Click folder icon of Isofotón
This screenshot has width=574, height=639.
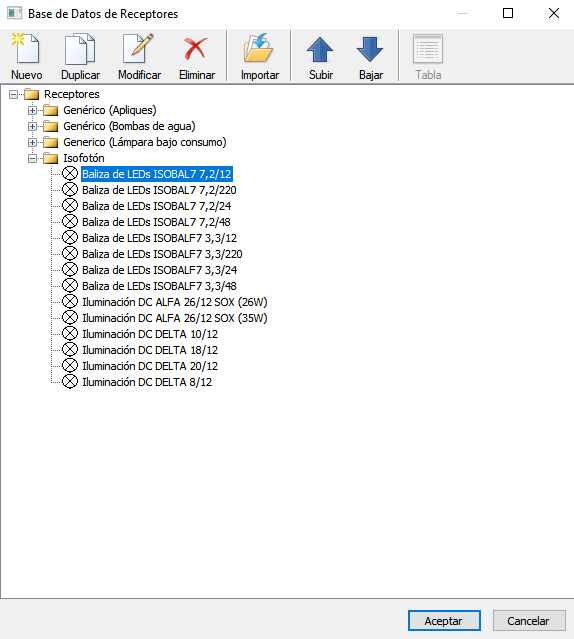point(51,158)
